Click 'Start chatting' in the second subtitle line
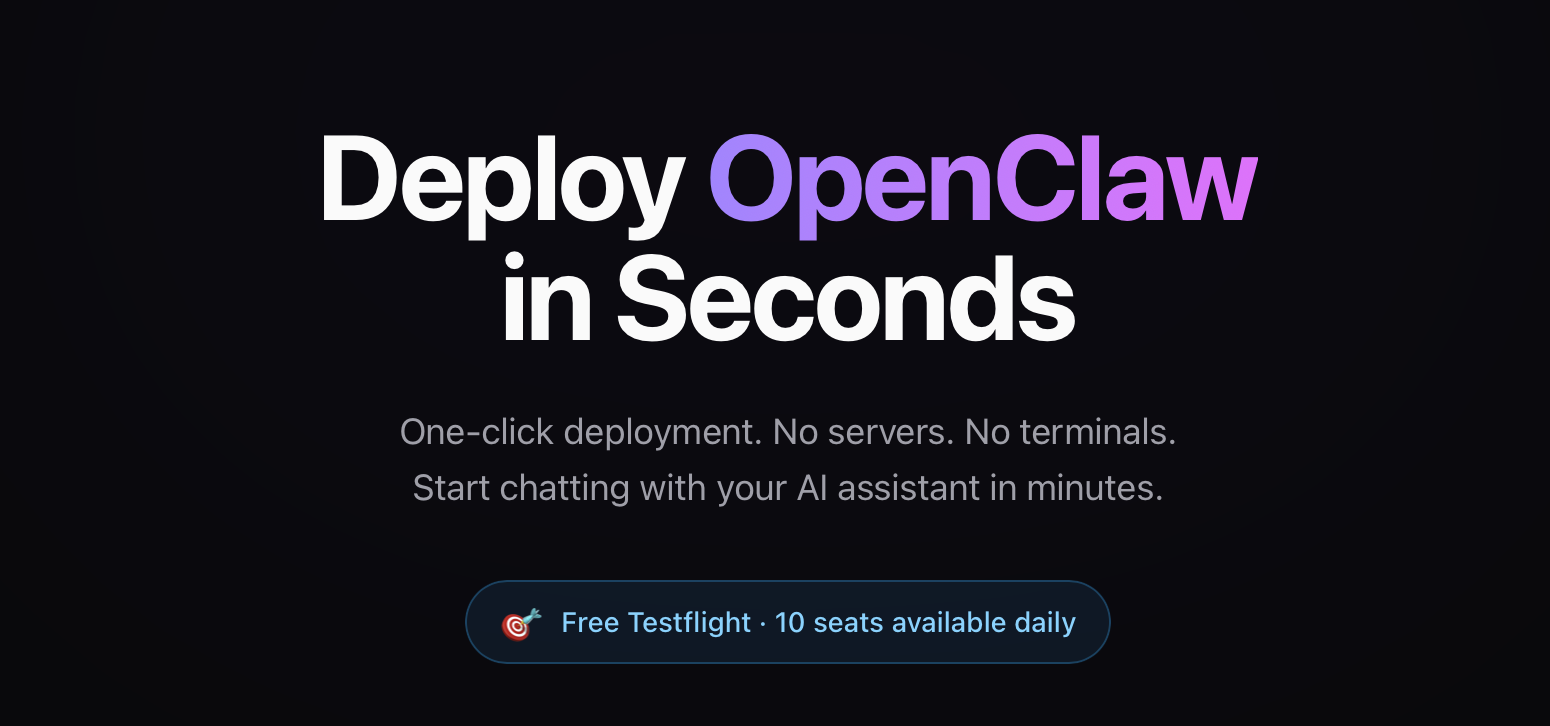The height and width of the screenshot is (726, 1550). pyautogui.click(x=521, y=488)
